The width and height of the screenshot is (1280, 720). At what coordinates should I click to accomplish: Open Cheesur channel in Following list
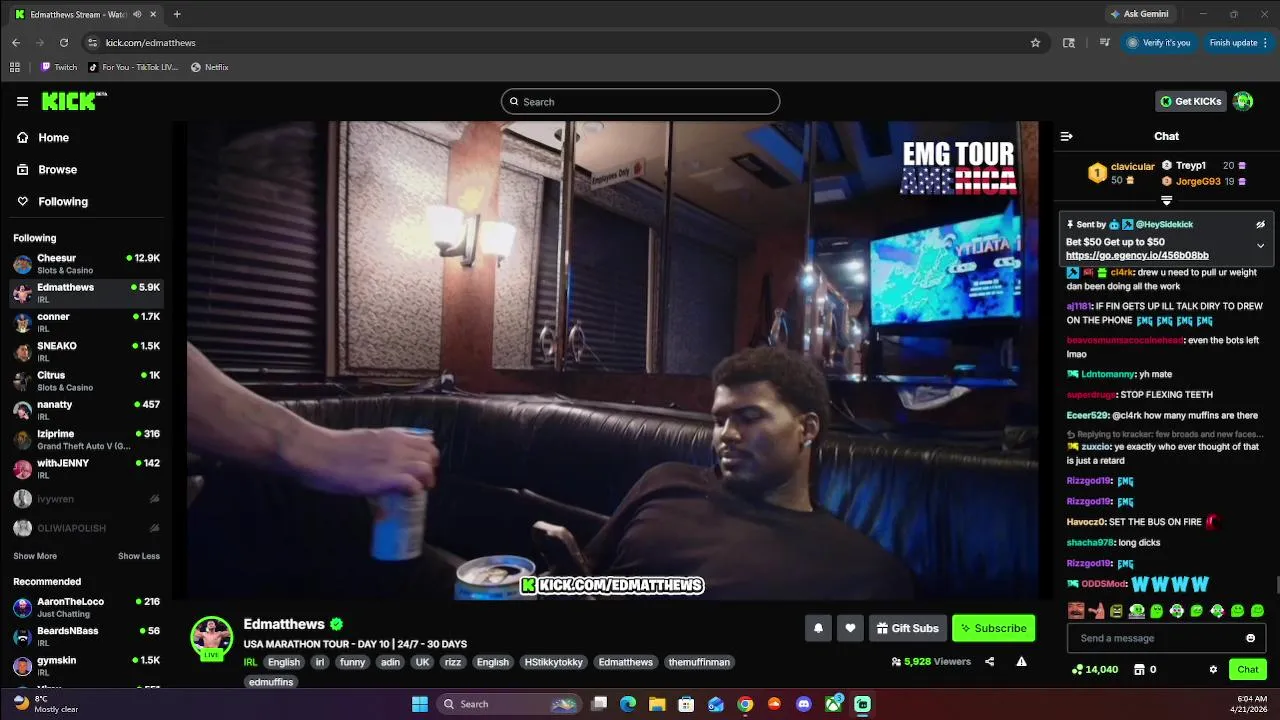85,264
